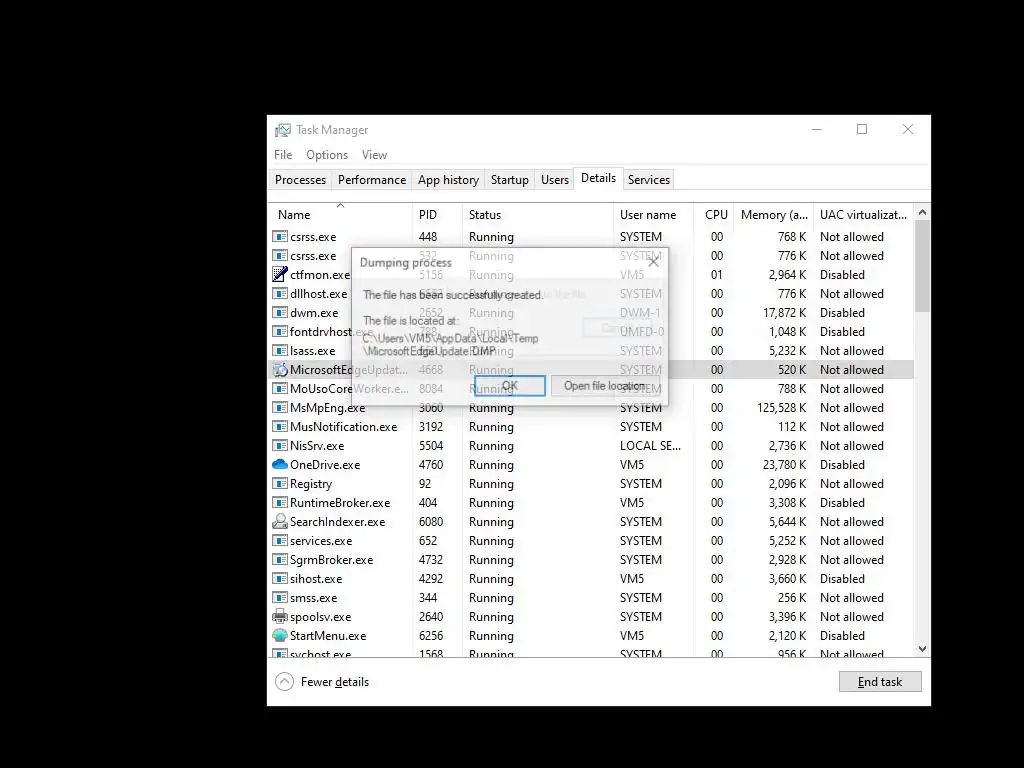Switch to the App history tab
This screenshot has height=768, width=1024.
tap(448, 180)
